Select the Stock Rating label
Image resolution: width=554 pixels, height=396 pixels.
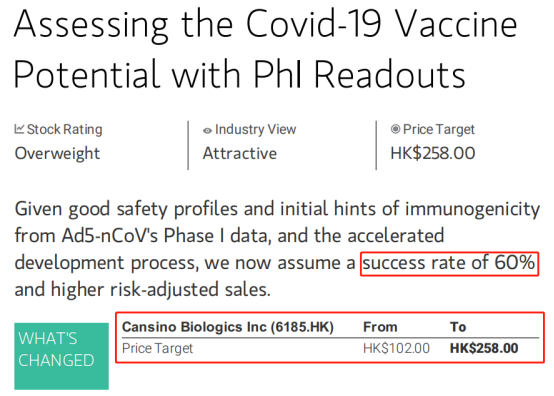click(65, 129)
